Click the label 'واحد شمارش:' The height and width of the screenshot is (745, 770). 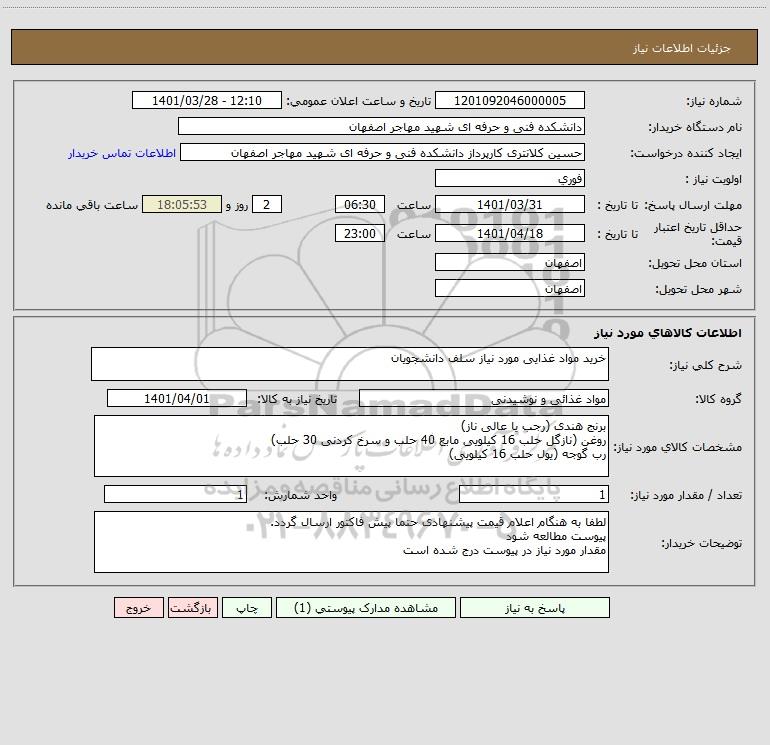(301, 495)
